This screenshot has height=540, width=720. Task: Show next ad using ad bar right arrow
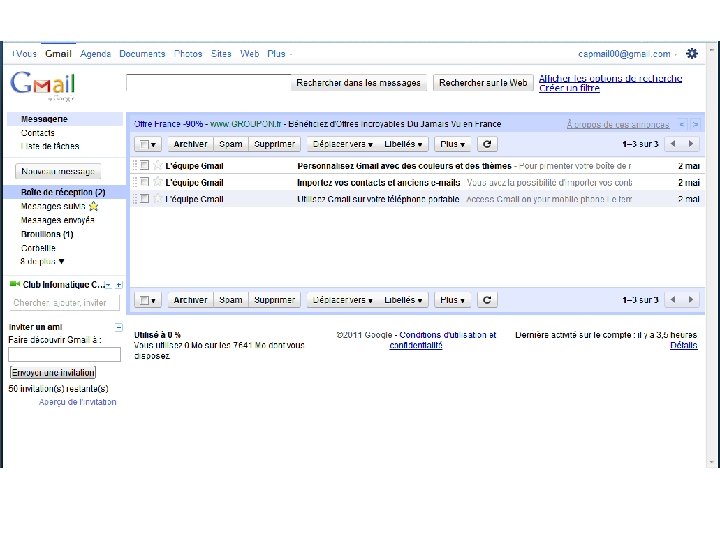click(x=696, y=124)
